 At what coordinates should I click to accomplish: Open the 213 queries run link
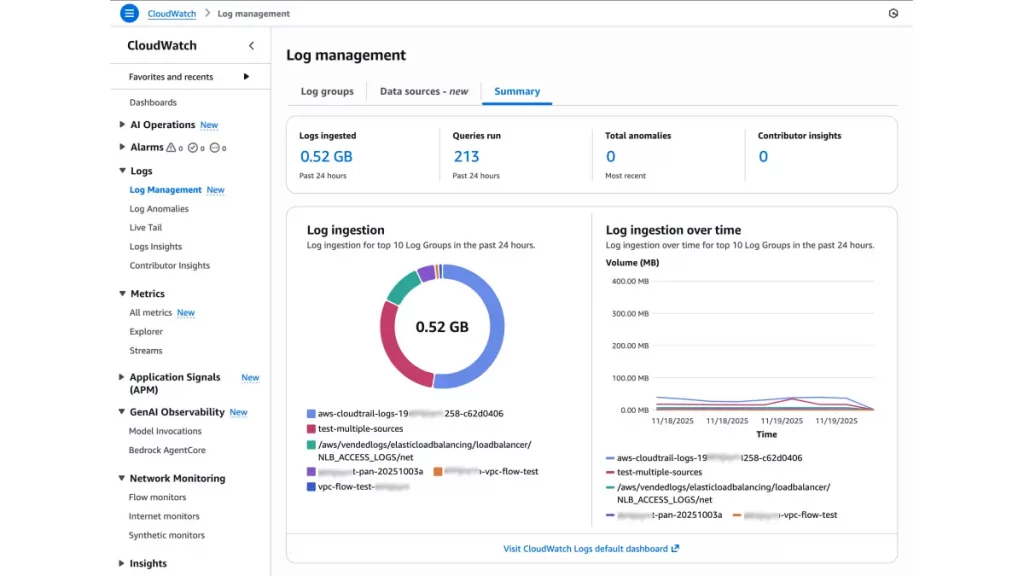click(466, 157)
